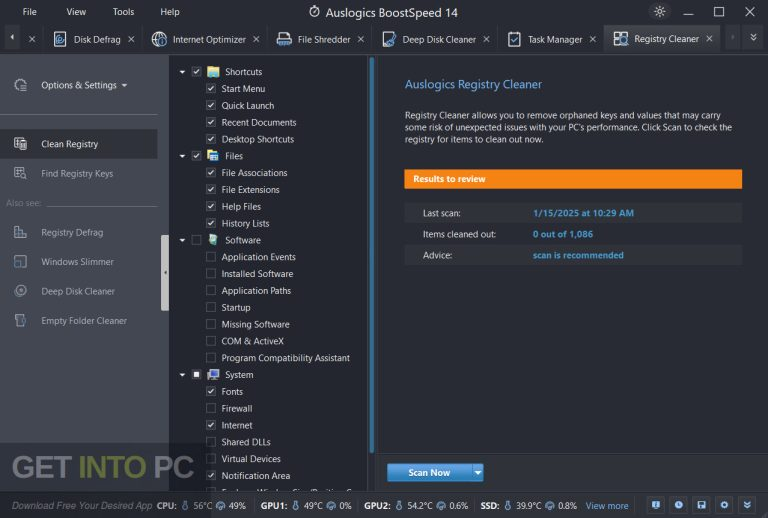This screenshot has height=518, width=768.
Task: Click View more link in status bar
Action: 607,506
